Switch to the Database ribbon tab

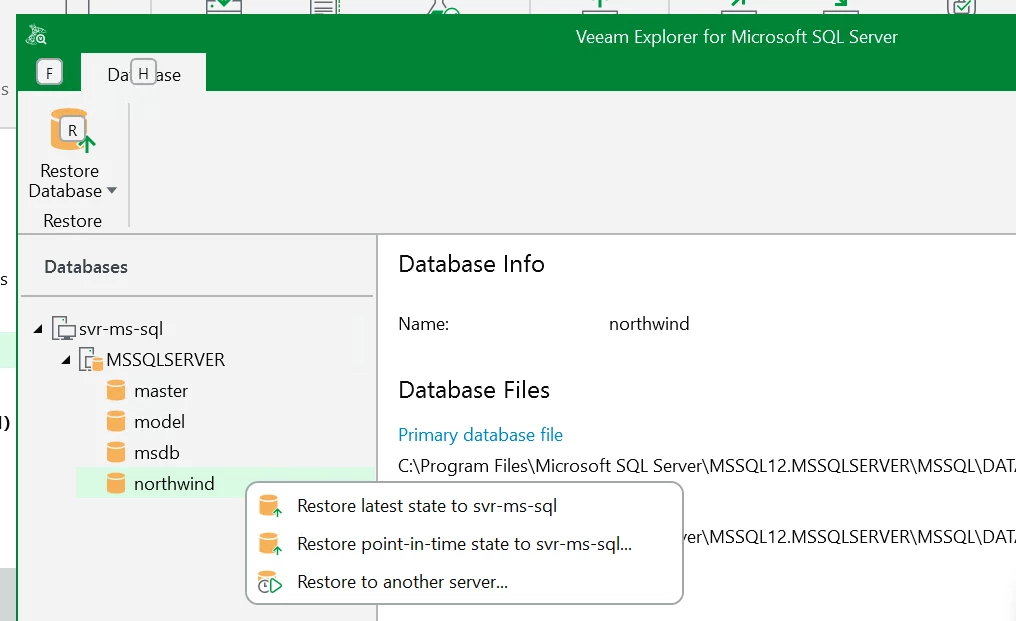[x=143, y=73]
